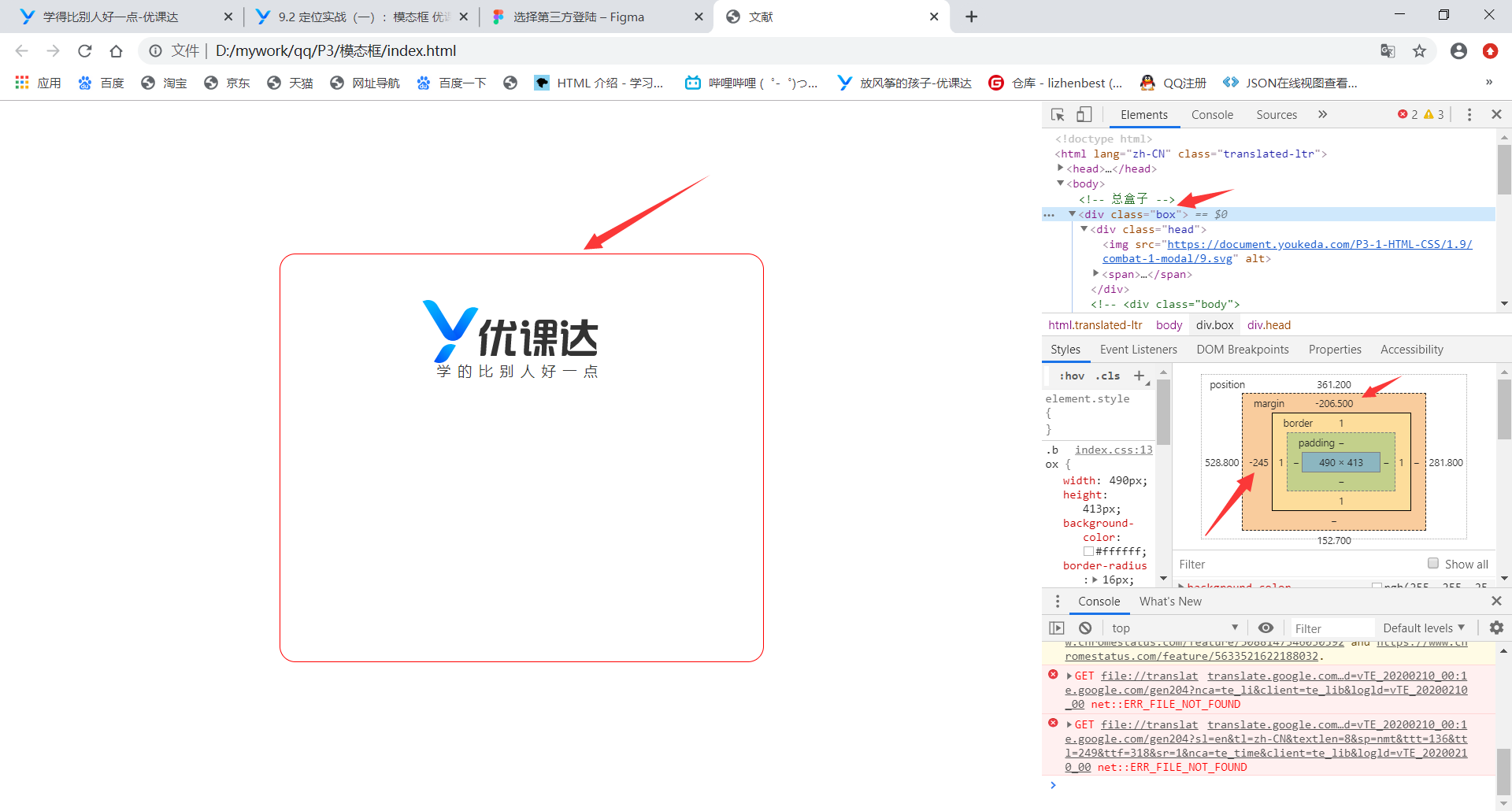Go to the home page icon

click(x=116, y=51)
